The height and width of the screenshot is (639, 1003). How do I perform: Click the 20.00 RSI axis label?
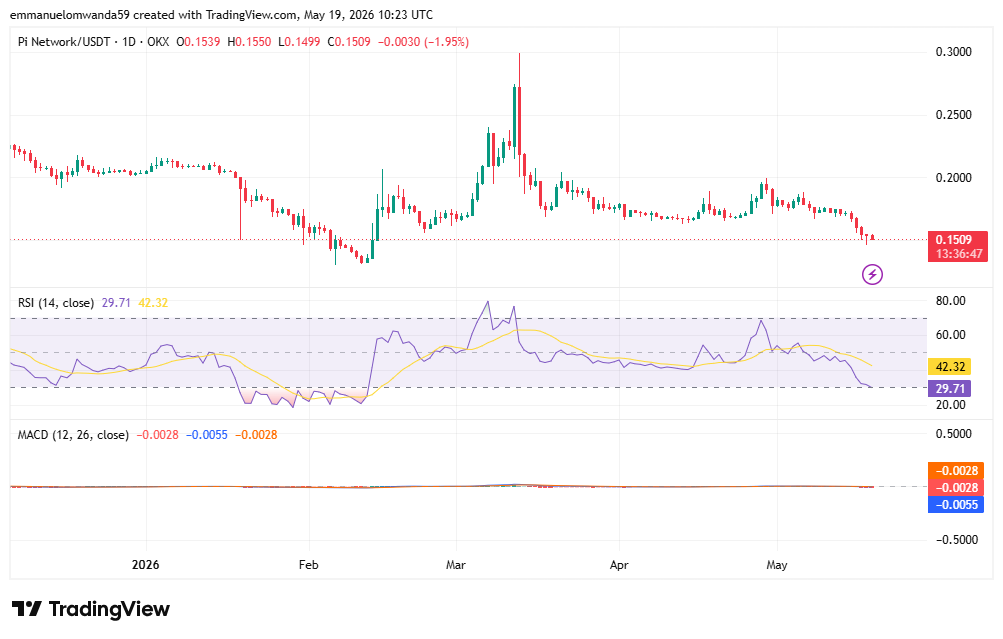(950, 404)
